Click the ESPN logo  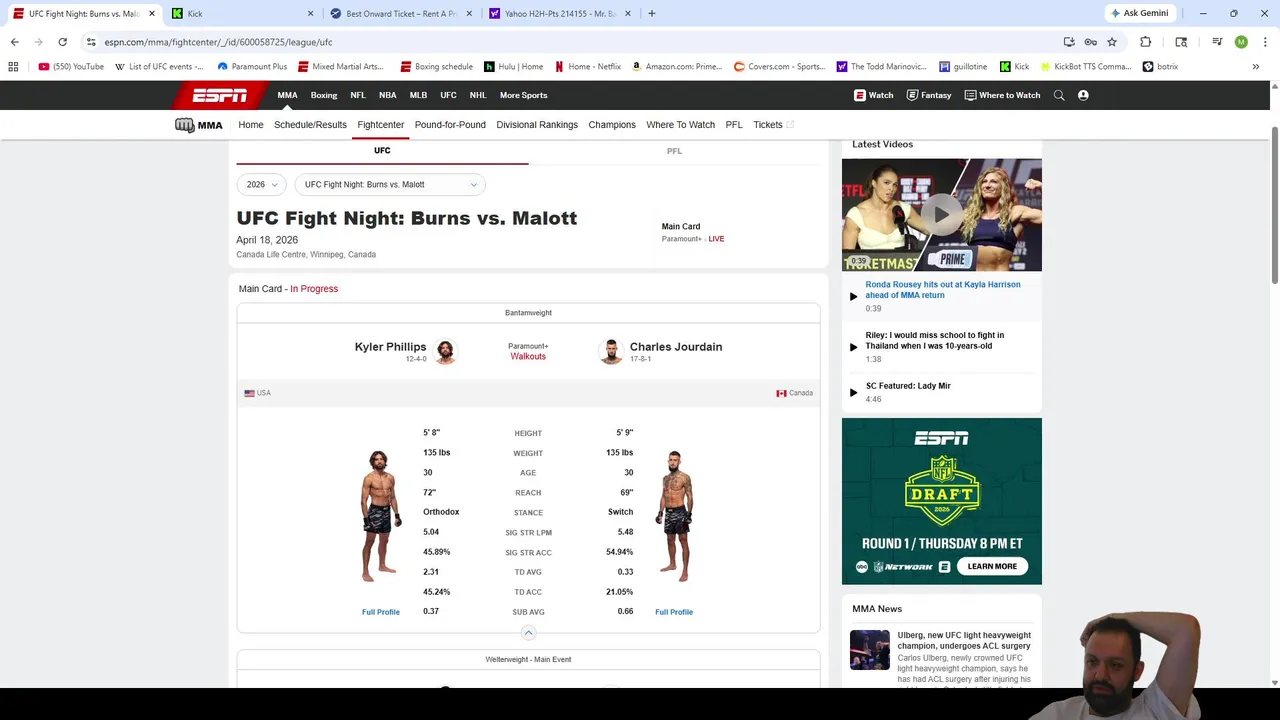click(x=220, y=95)
